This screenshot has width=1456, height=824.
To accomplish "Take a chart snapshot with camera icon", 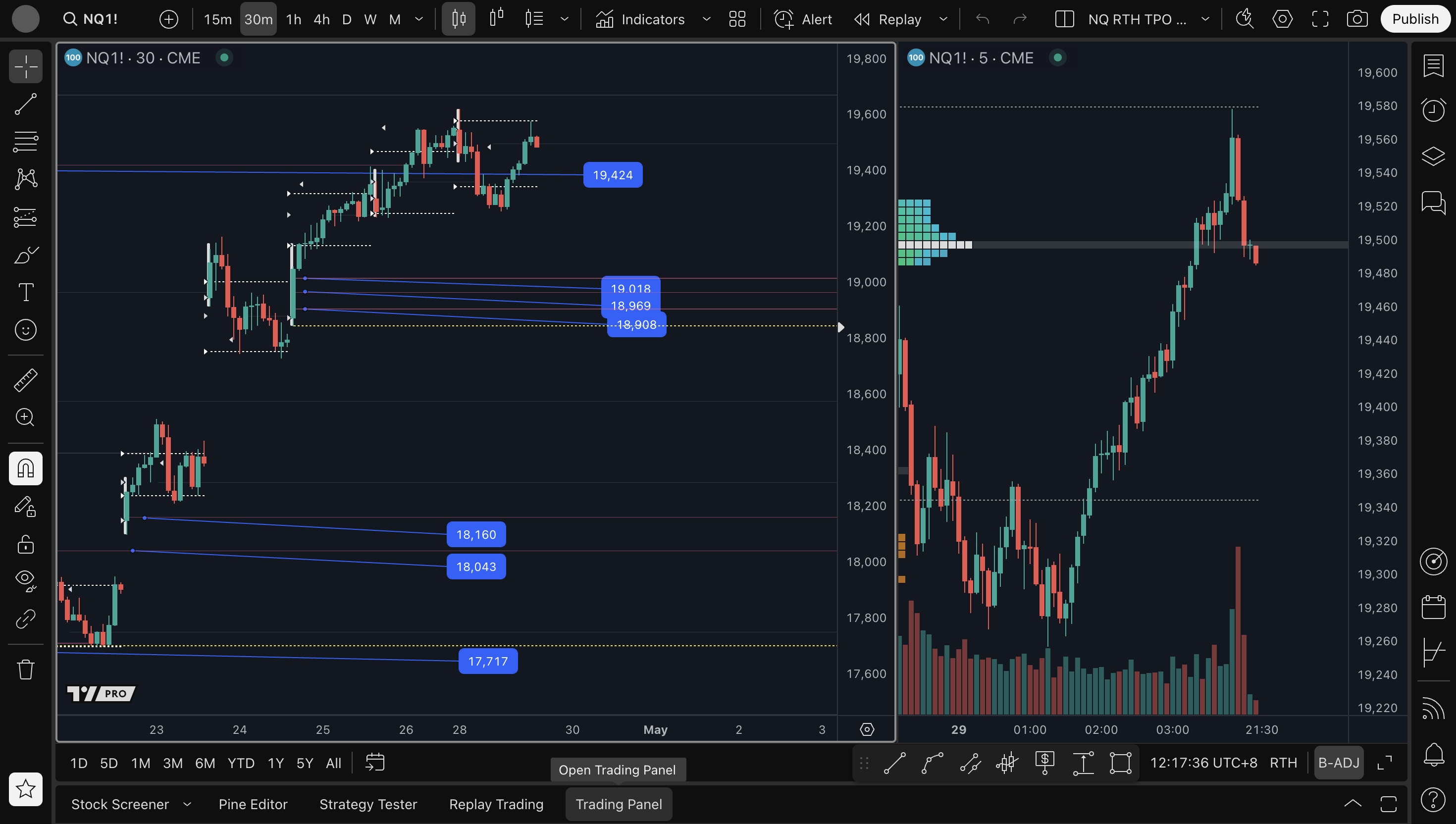I will coord(1357,19).
